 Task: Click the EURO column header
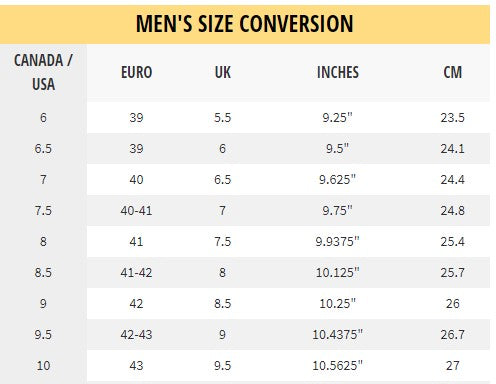click(136, 72)
